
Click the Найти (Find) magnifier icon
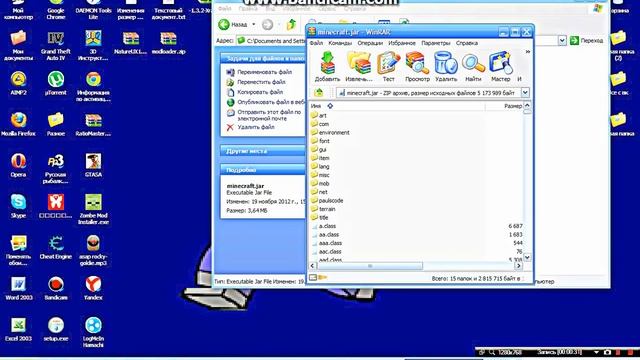473,67
